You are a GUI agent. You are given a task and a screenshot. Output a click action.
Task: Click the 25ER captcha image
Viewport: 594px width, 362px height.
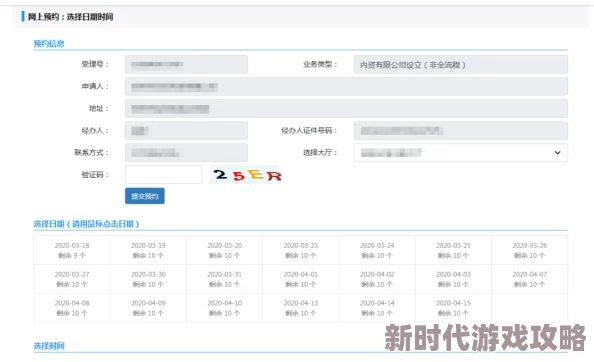246,175
